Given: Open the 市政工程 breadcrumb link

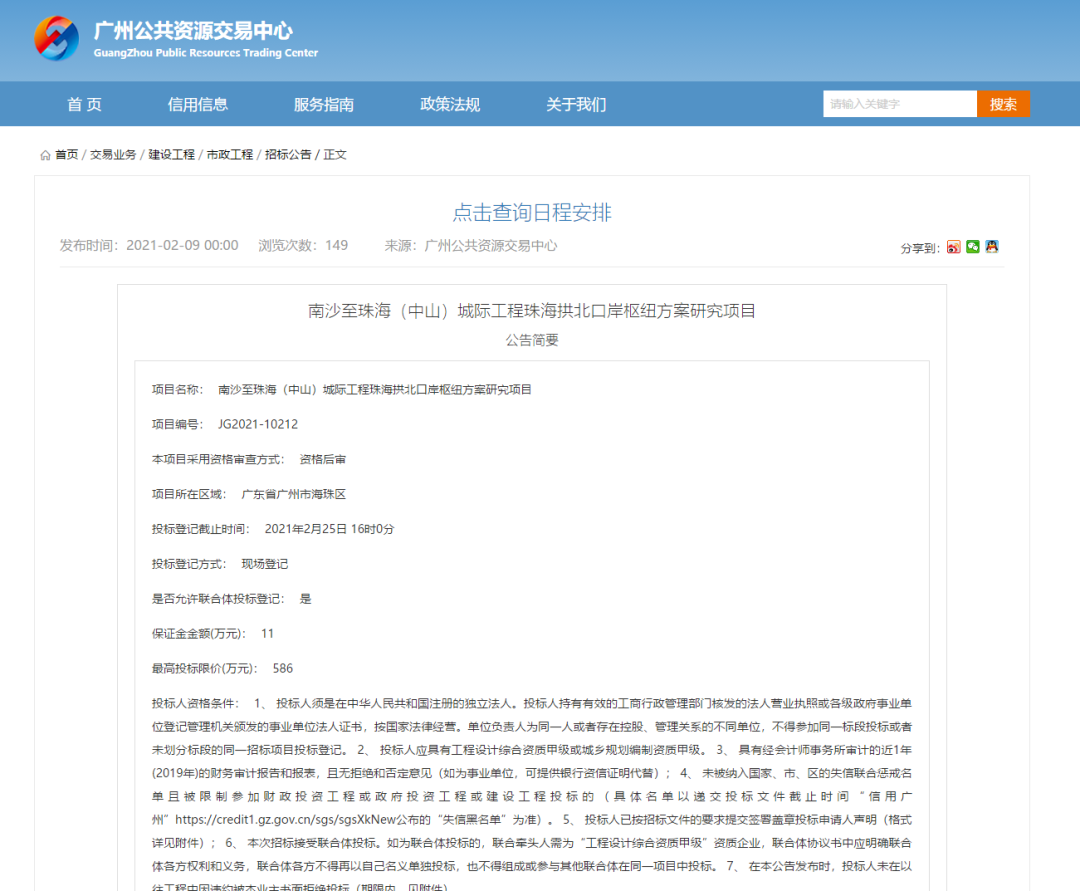Looking at the screenshot, I should pyautogui.click(x=230, y=155).
